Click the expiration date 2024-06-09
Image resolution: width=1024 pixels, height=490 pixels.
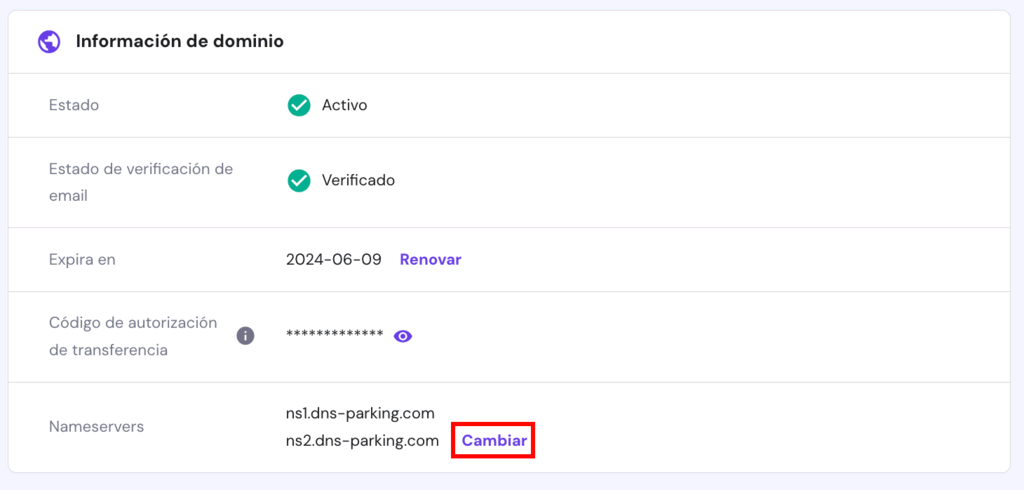click(334, 259)
